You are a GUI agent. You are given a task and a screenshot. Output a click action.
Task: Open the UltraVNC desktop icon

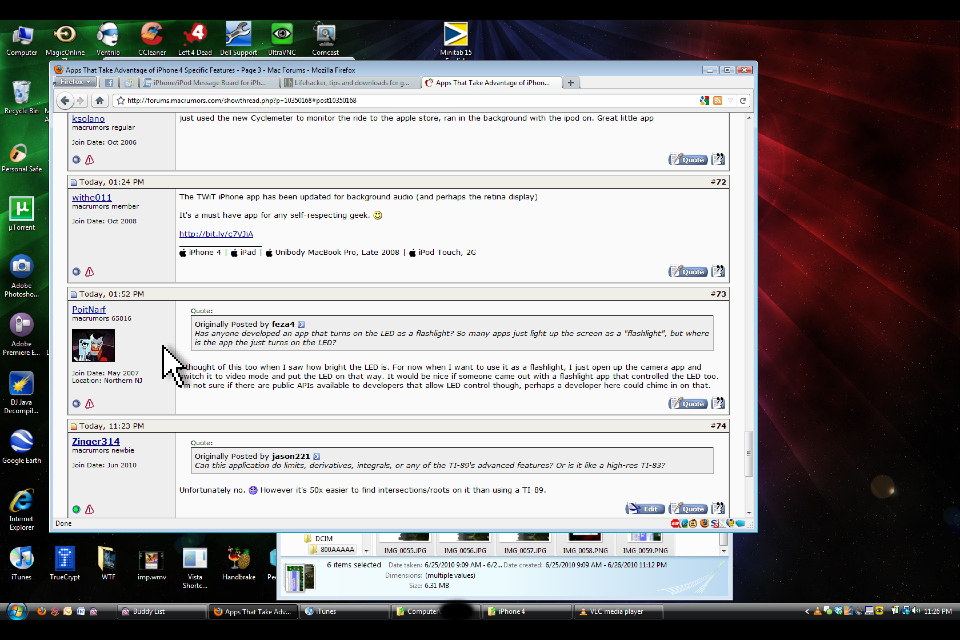click(x=282, y=39)
